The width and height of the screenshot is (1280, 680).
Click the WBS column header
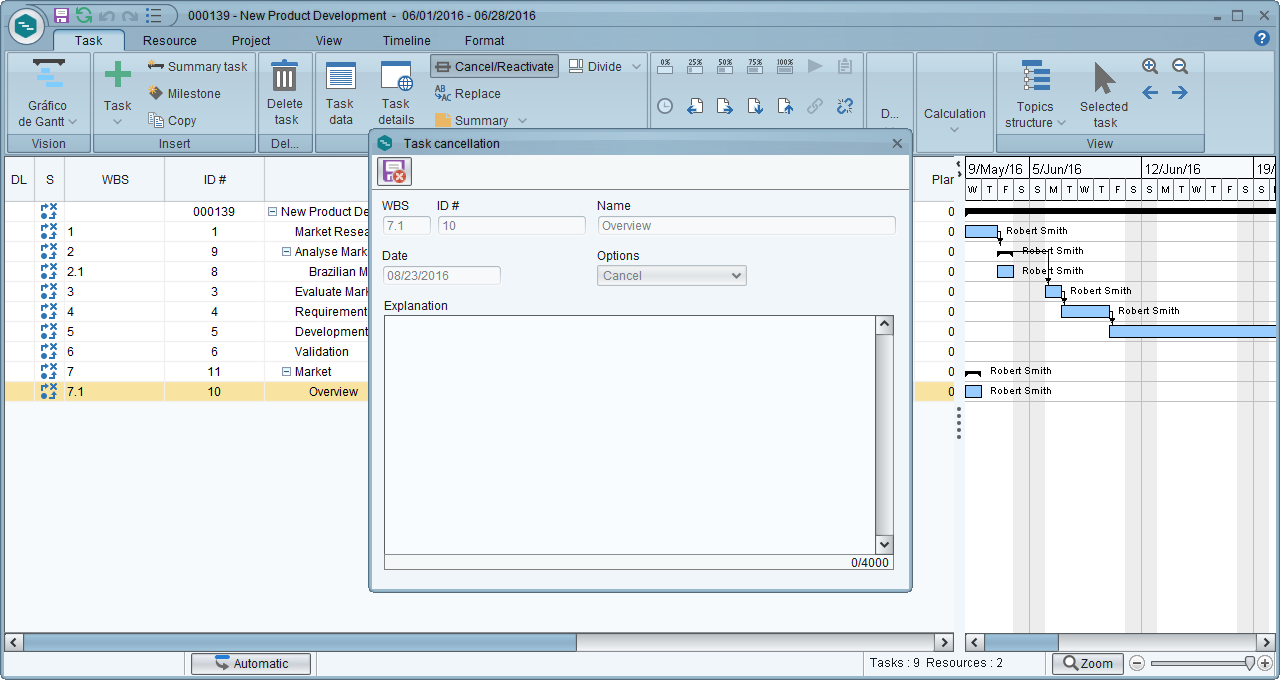point(115,180)
